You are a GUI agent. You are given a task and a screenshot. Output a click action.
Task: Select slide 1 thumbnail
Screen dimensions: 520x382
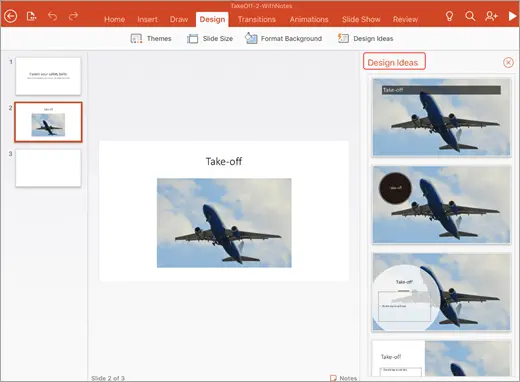point(48,76)
